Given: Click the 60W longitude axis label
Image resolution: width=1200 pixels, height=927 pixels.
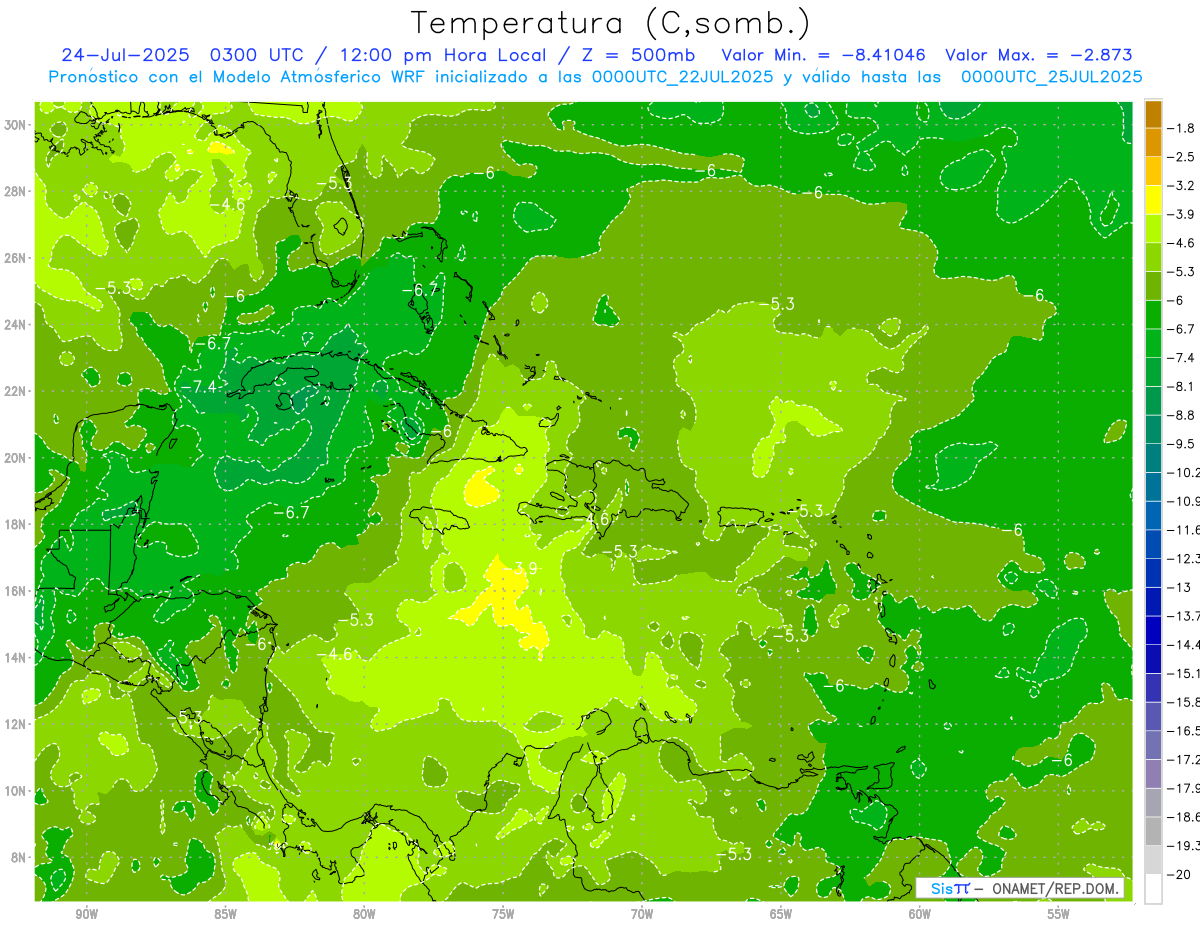Looking at the screenshot, I should [x=920, y=914].
